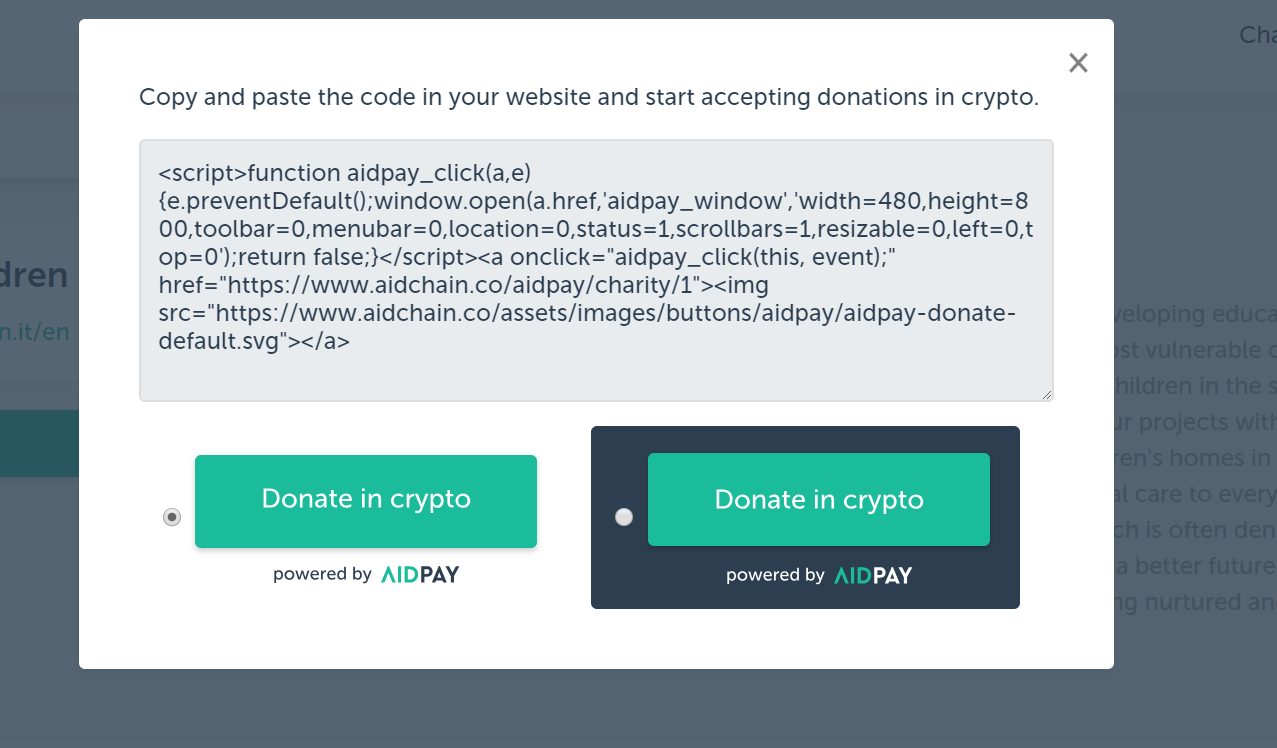Select the dark theme donate button radio
The width and height of the screenshot is (1277, 748).
(x=624, y=517)
